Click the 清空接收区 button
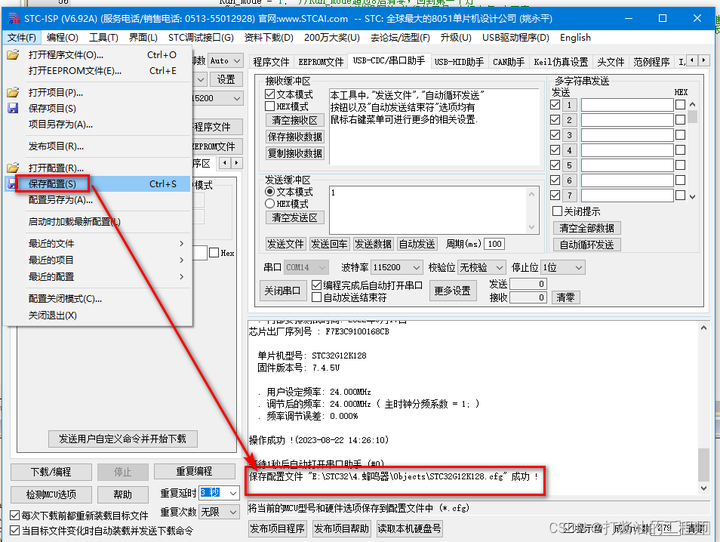720x542 pixels. point(295,120)
